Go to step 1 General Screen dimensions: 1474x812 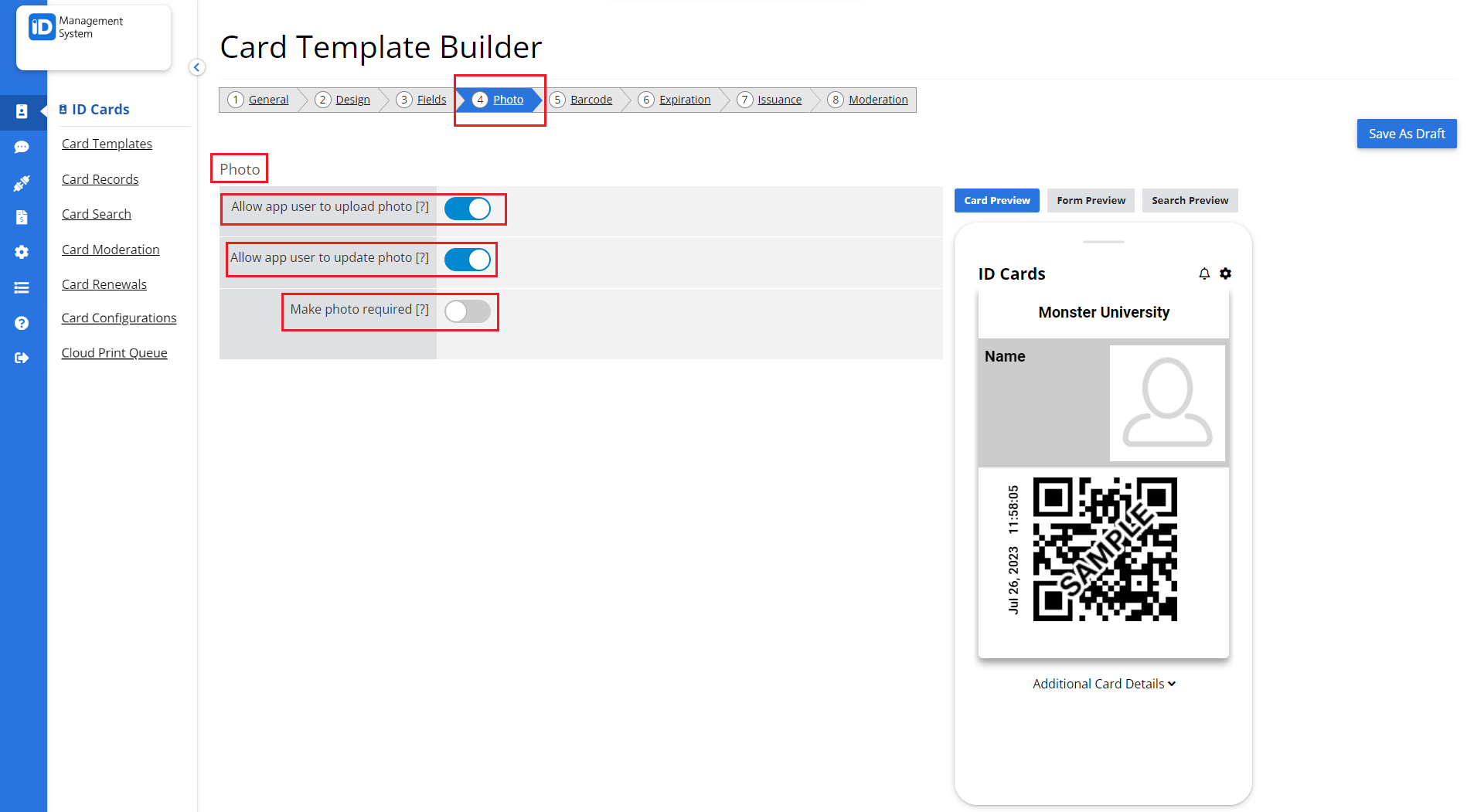tap(258, 100)
